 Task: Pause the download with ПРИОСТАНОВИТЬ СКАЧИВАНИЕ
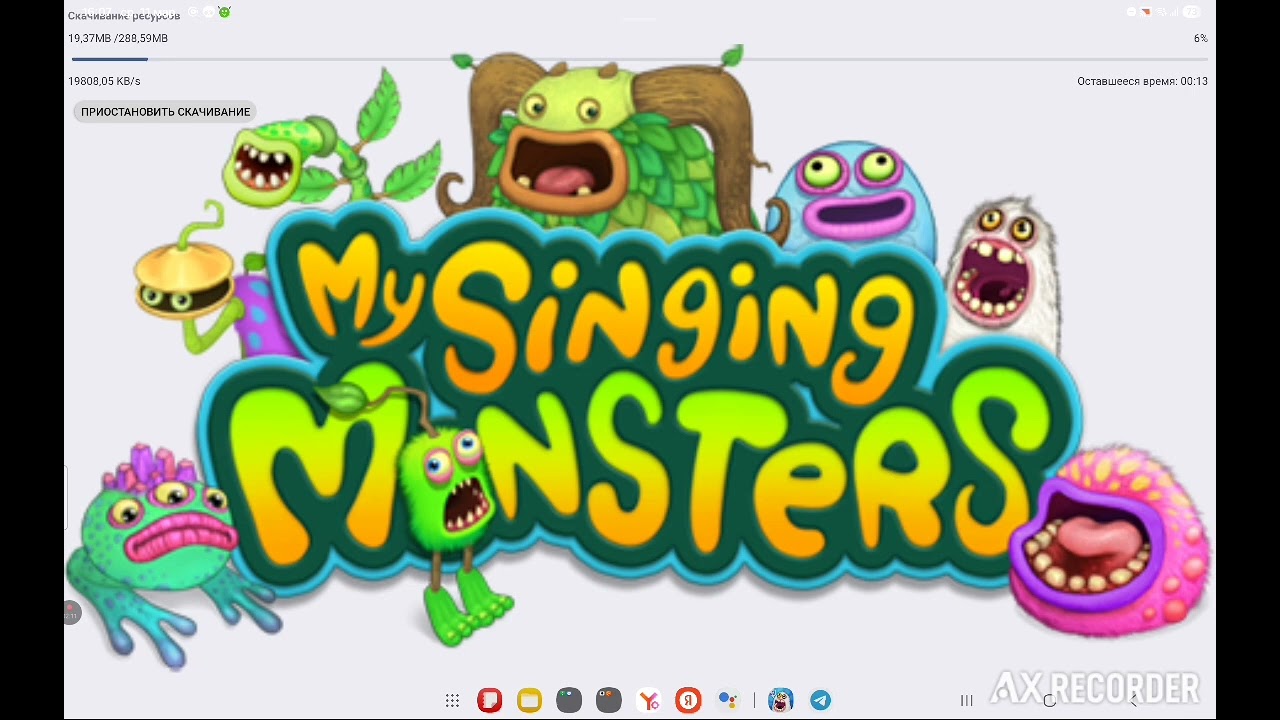click(x=165, y=112)
